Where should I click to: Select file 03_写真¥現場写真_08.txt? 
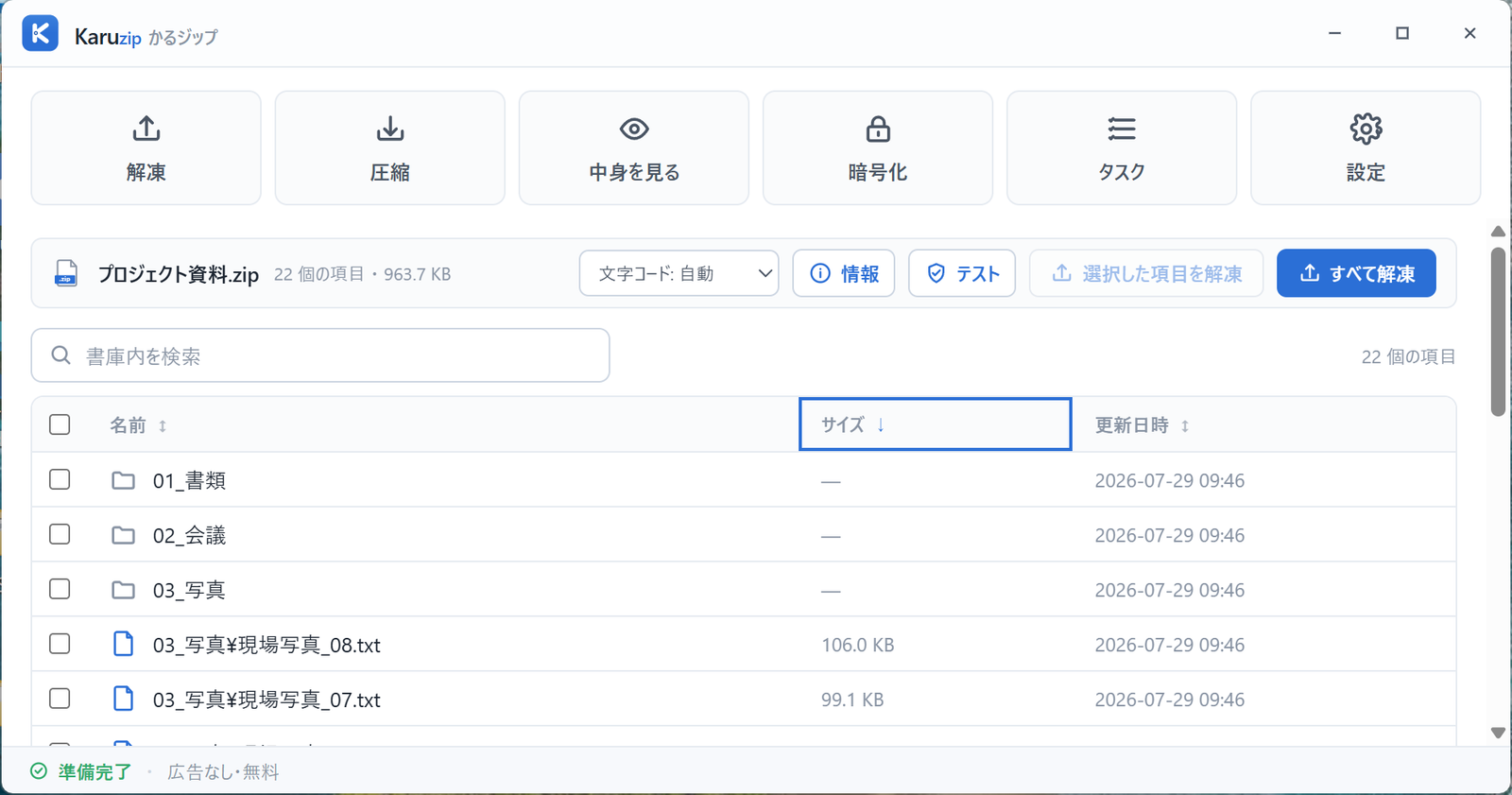point(266,645)
